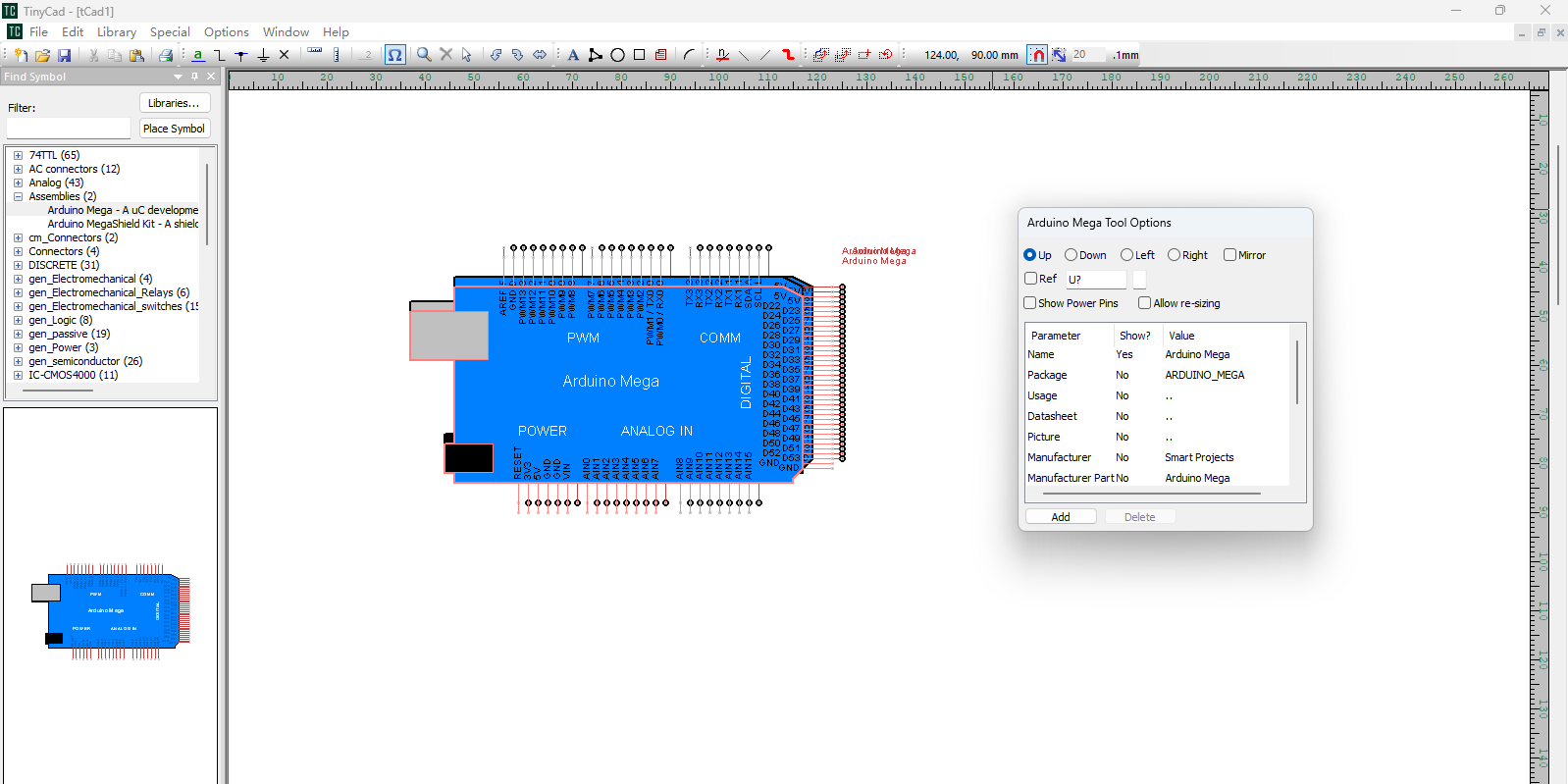
Task: Click the Save floppy disk icon
Action: click(x=65, y=56)
